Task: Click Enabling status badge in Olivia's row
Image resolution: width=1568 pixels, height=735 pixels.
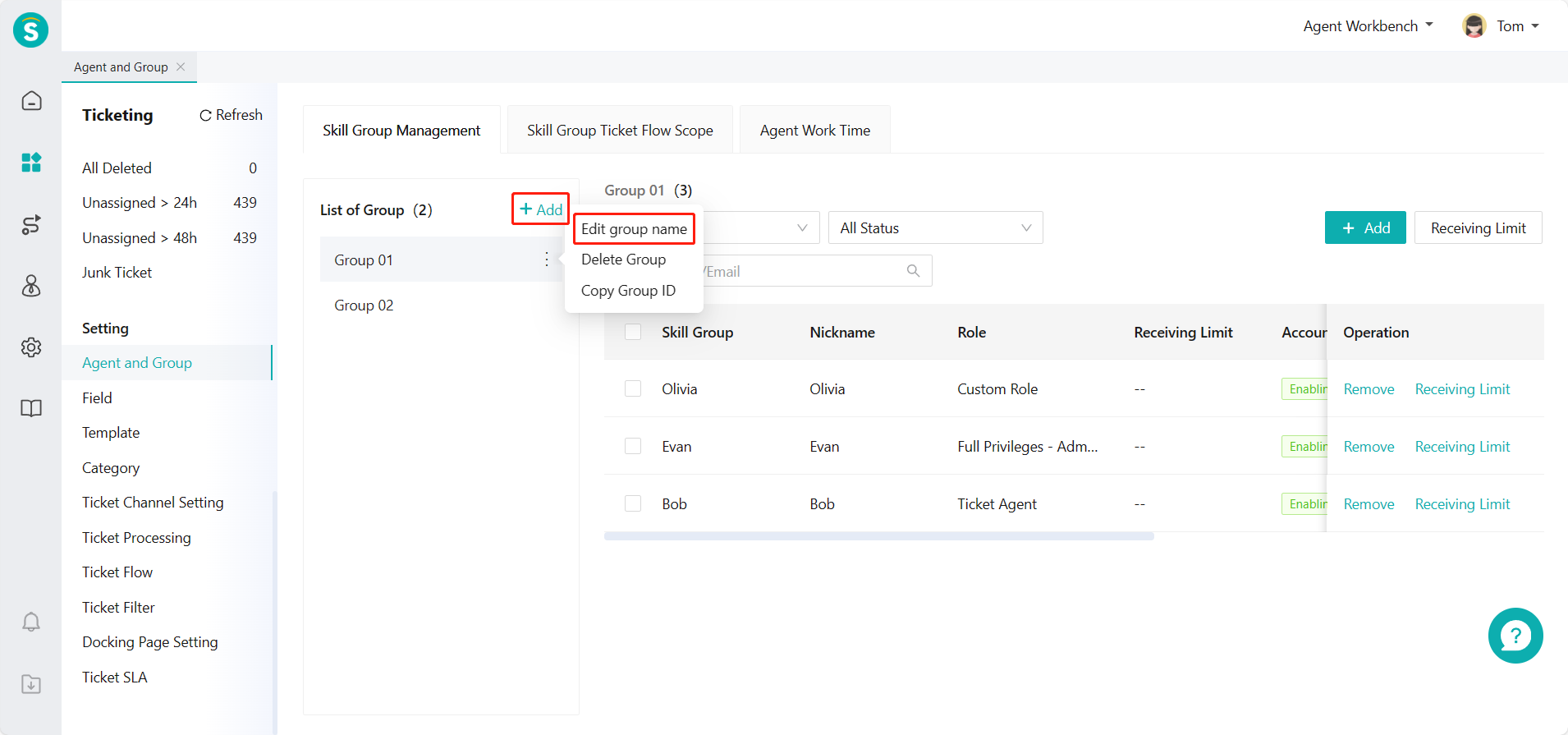Action: [x=1304, y=388]
